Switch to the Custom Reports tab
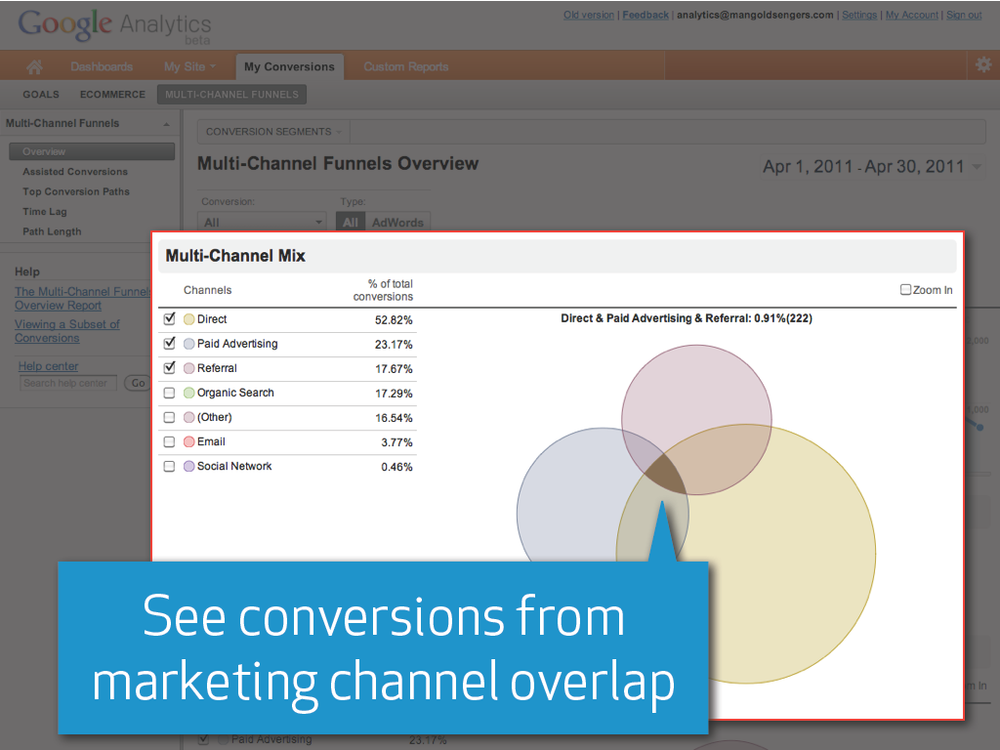 (x=406, y=66)
